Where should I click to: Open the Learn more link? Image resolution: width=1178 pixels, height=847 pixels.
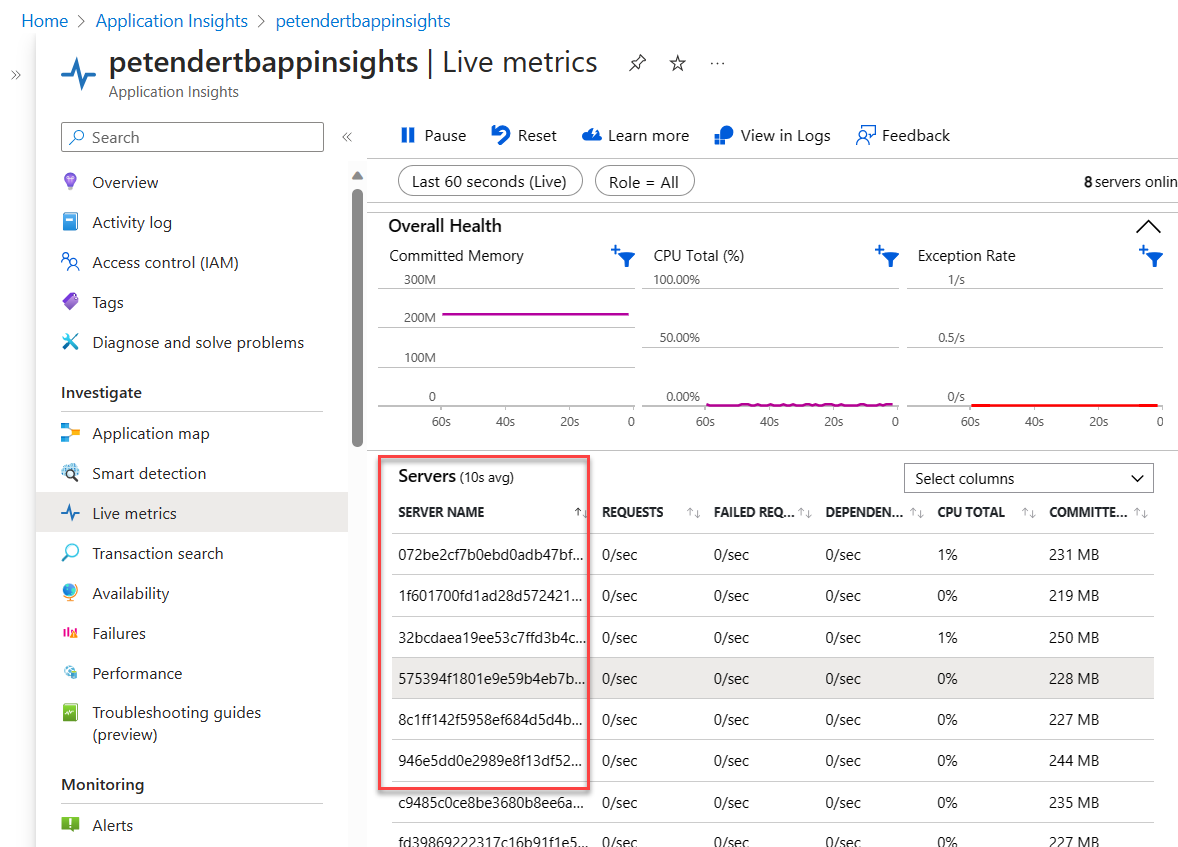636,135
